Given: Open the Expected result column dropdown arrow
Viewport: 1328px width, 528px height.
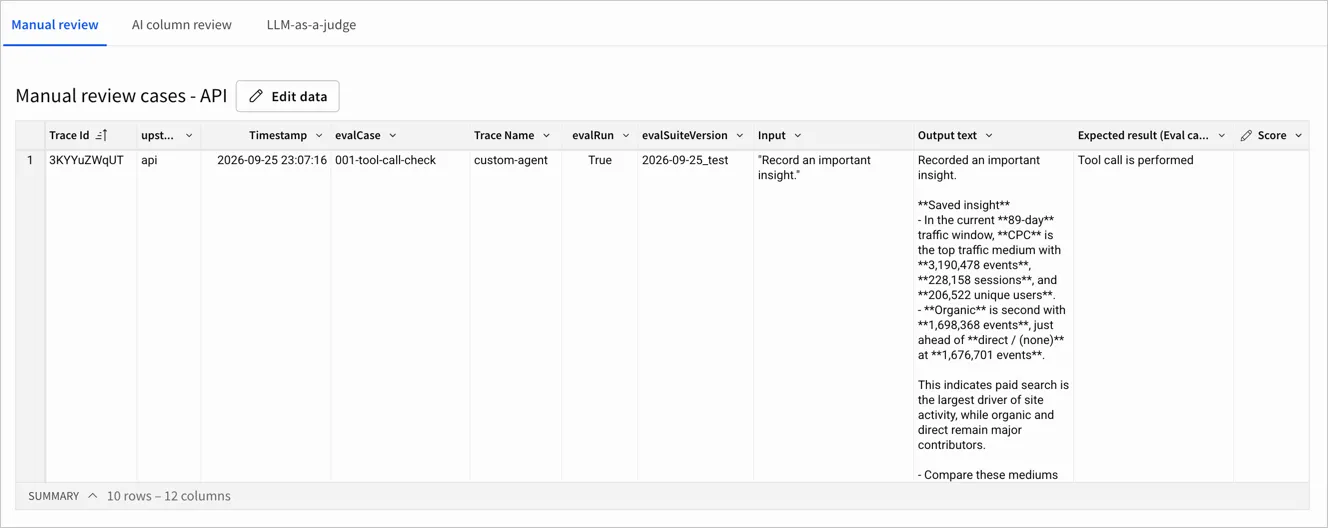Looking at the screenshot, I should 1221,135.
